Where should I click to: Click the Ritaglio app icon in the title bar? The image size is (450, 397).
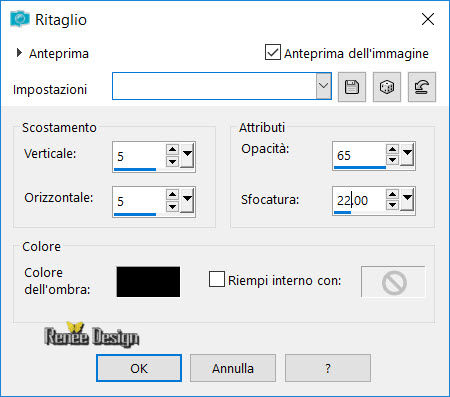click(20, 19)
